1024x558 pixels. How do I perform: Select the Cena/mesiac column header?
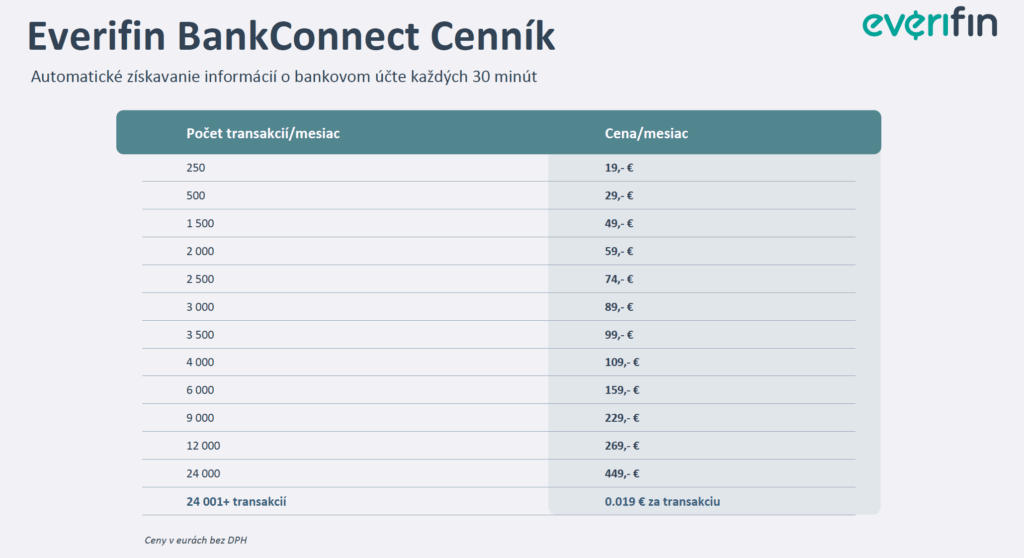[646, 133]
